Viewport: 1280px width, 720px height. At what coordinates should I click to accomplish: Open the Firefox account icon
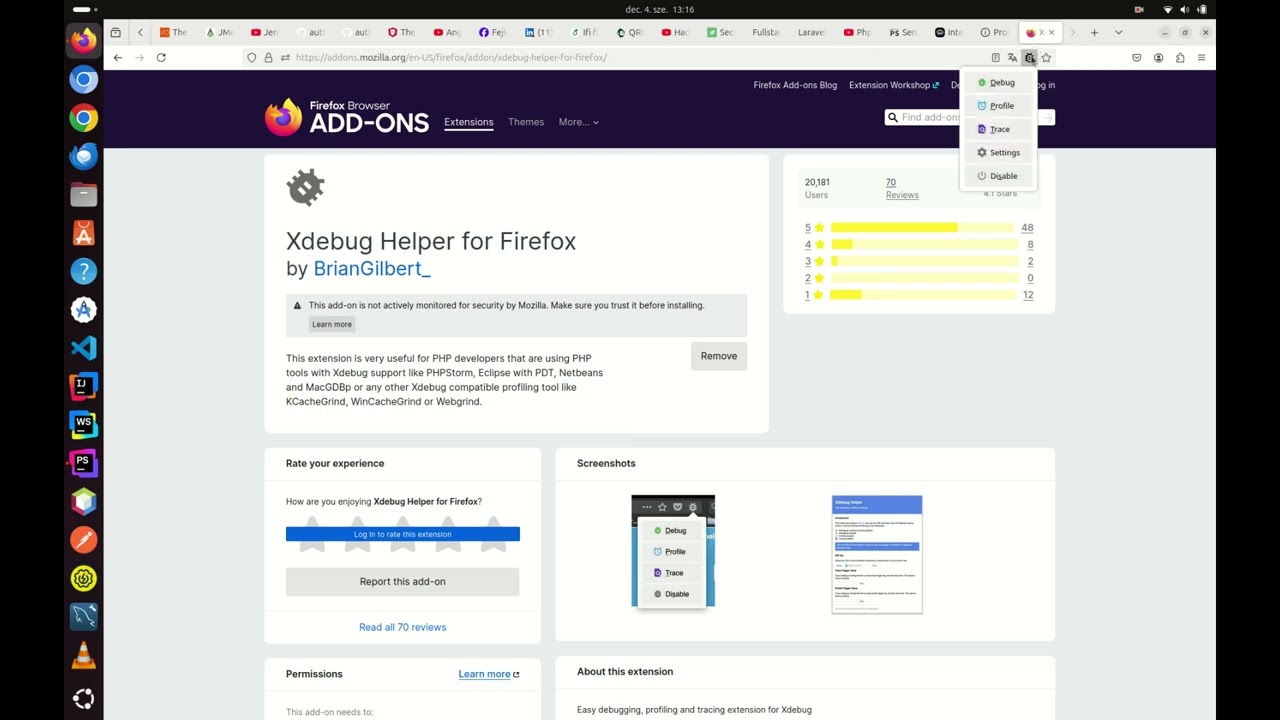click(x=1158, y=58)
